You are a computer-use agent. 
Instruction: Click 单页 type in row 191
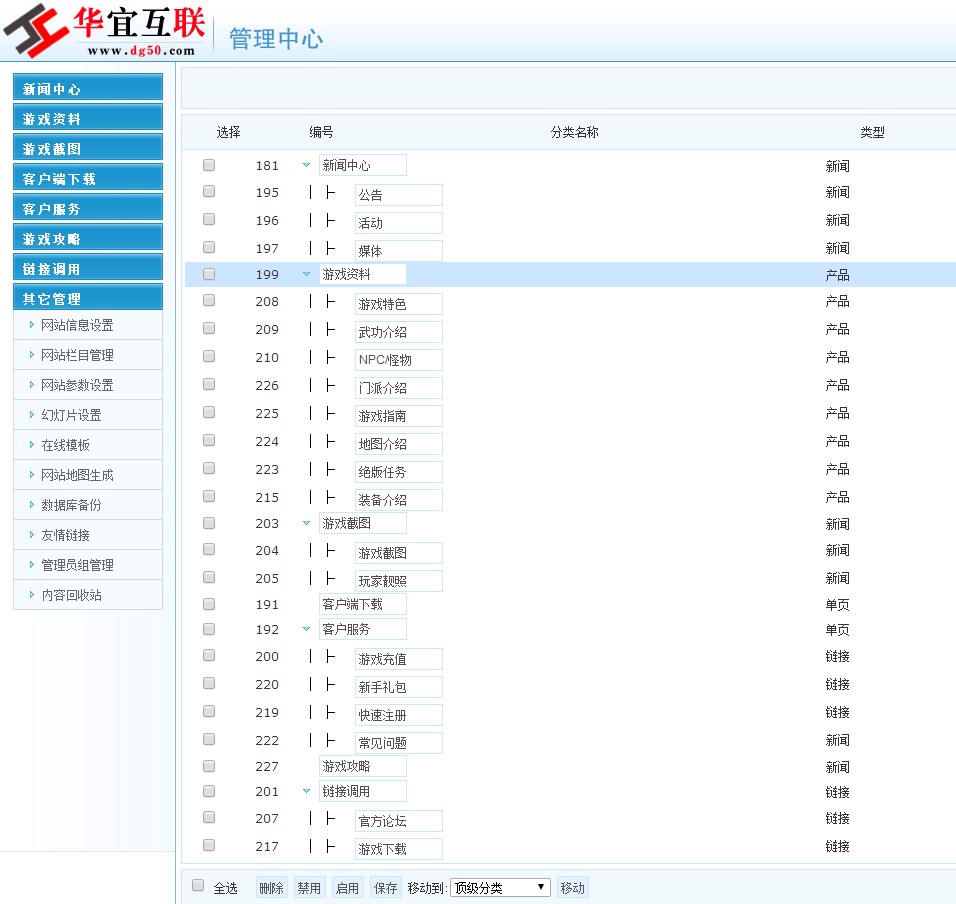837,605
